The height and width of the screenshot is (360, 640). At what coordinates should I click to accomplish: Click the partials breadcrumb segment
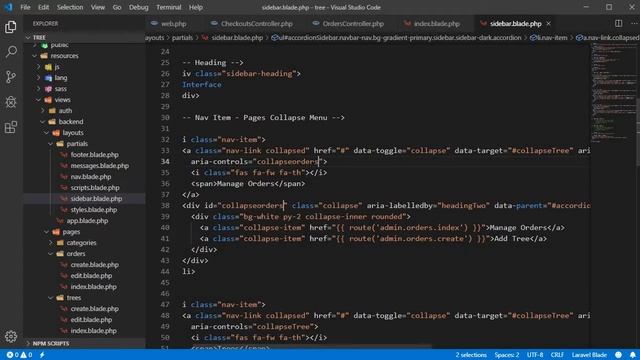[182, 38]
